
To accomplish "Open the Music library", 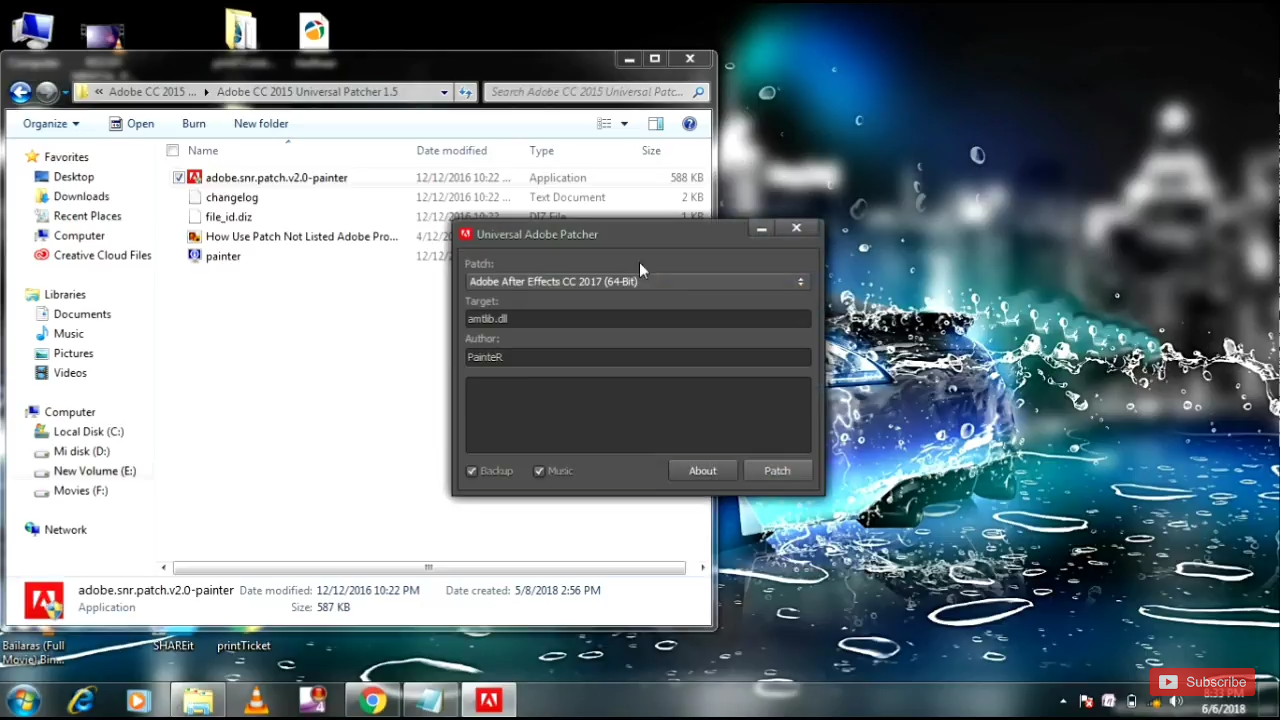I will [68, 334].
